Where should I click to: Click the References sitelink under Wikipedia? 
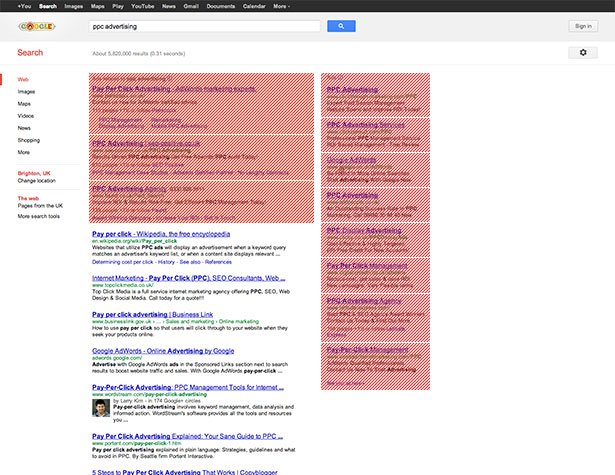point(218,262)
